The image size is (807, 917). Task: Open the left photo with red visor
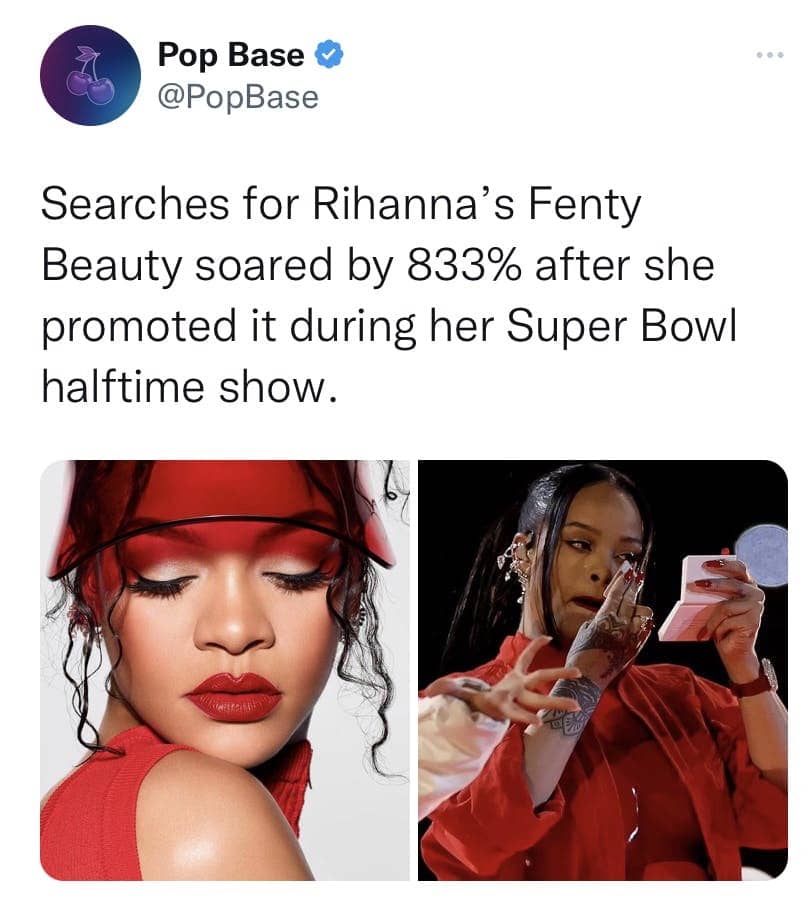pos(225,670)
